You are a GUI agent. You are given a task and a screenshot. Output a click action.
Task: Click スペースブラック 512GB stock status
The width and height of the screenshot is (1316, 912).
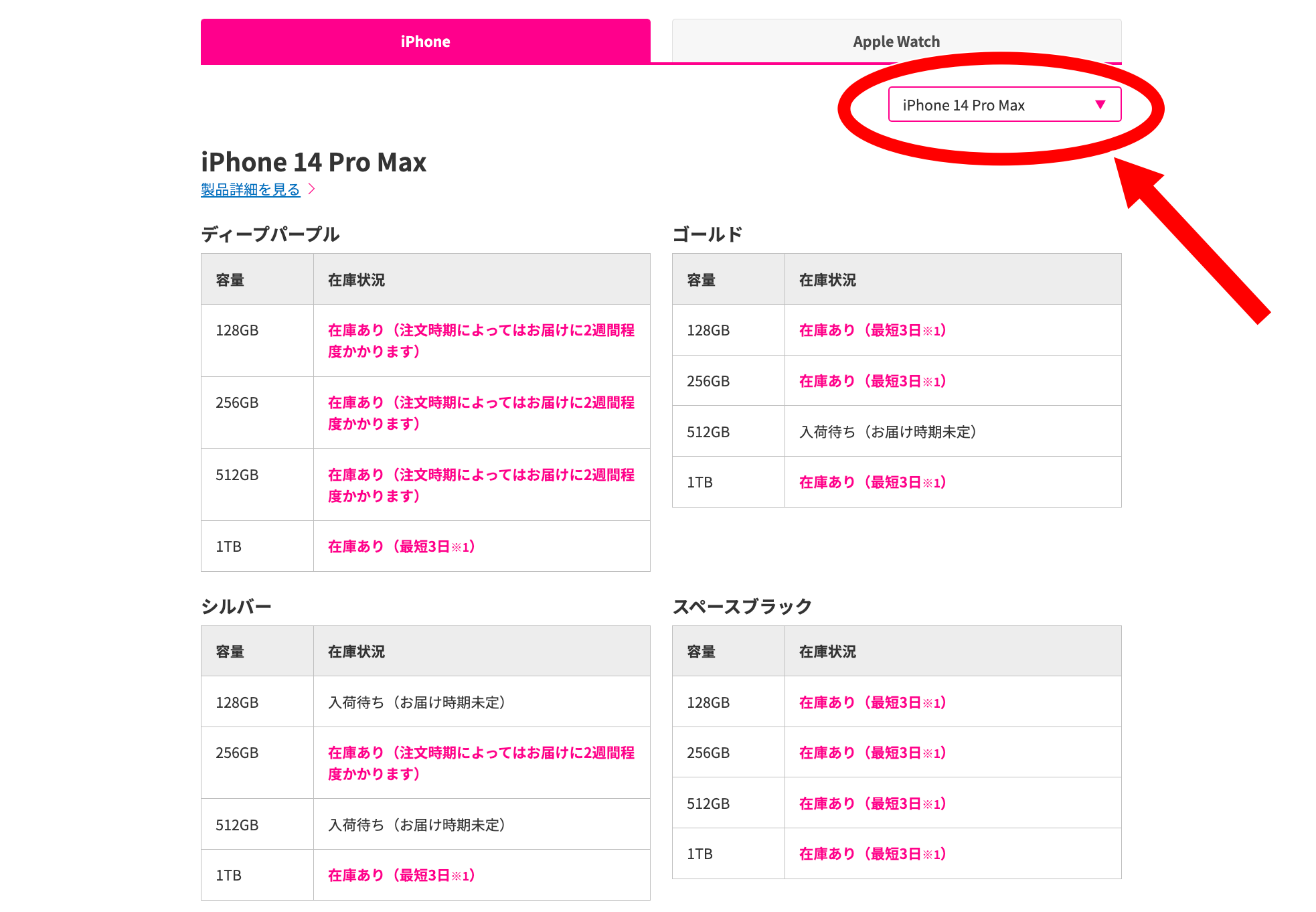coord(873,804)
